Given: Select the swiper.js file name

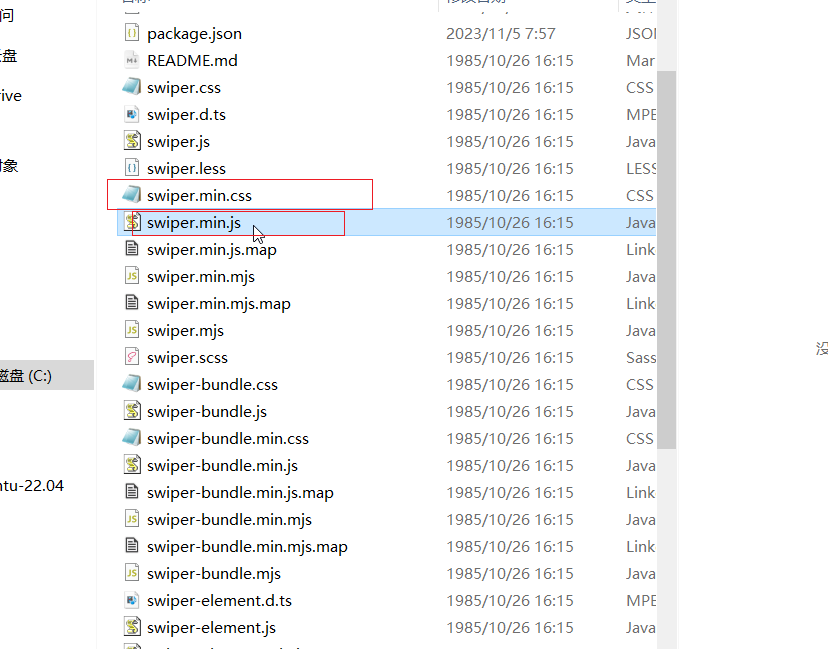Looking at the screenshot, I should [178, 142].
